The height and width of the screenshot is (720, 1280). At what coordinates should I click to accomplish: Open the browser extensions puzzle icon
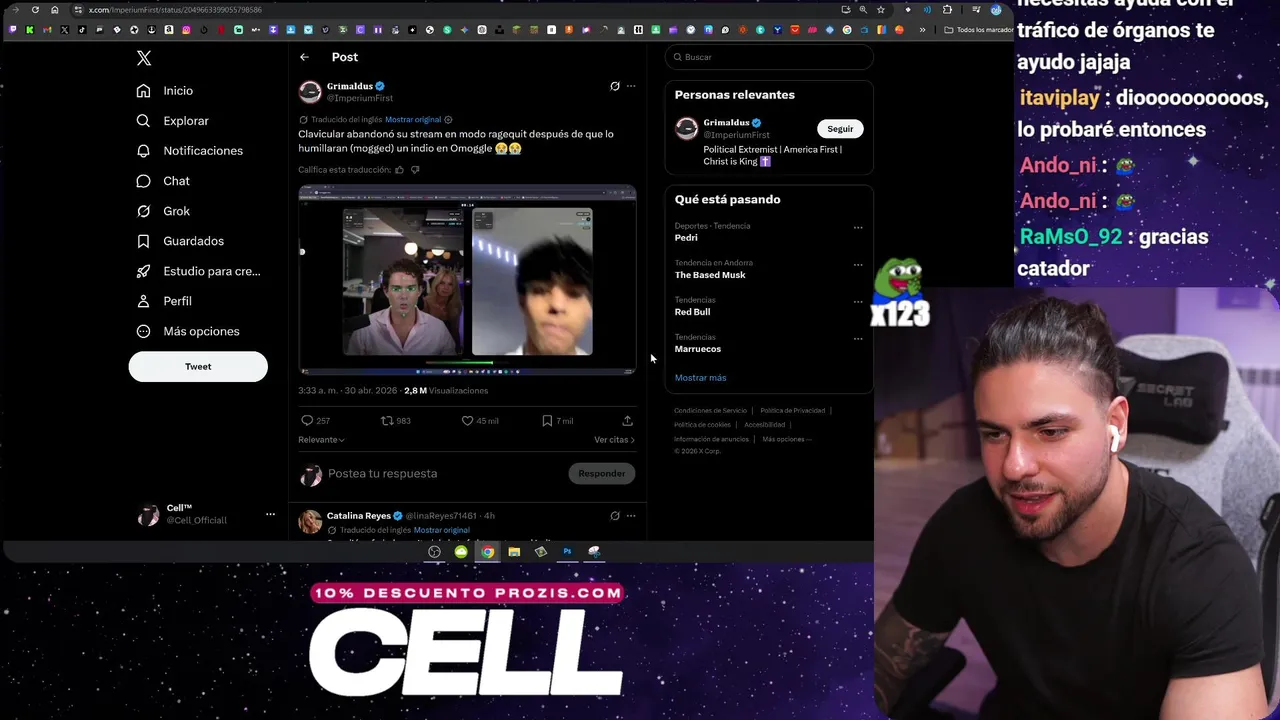pyautogui.click(x=947, y=10)
